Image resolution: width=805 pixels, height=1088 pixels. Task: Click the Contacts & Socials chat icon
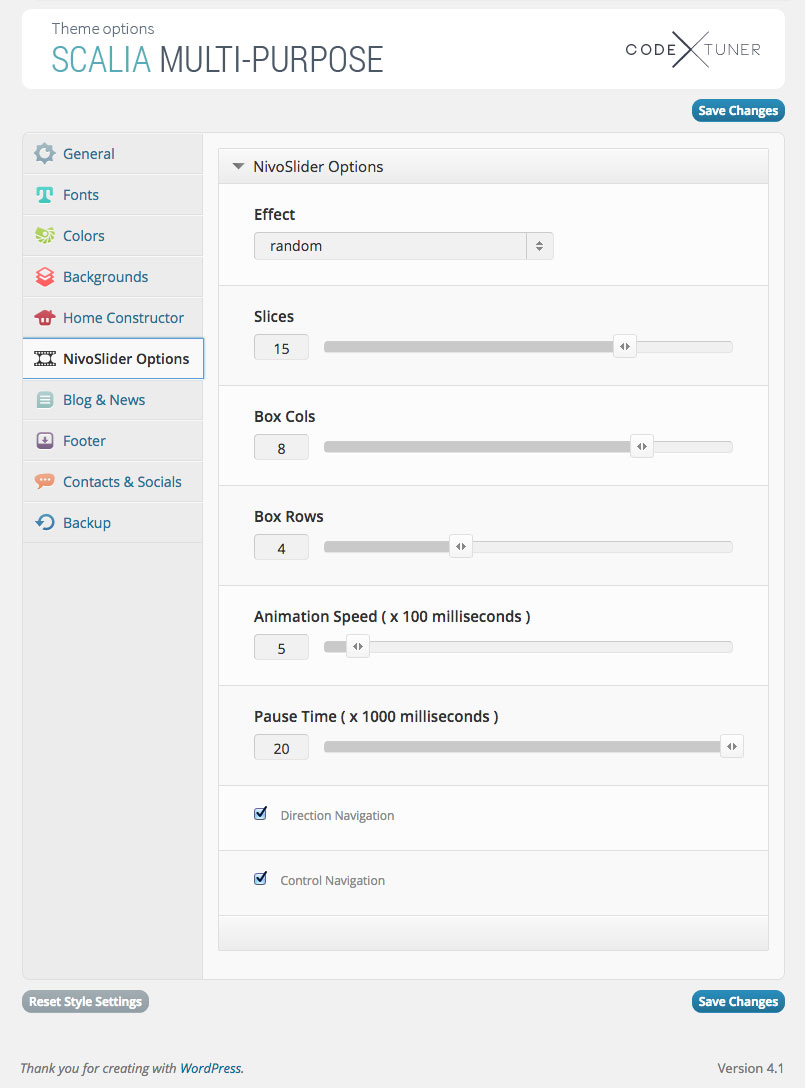pos(44,482)
